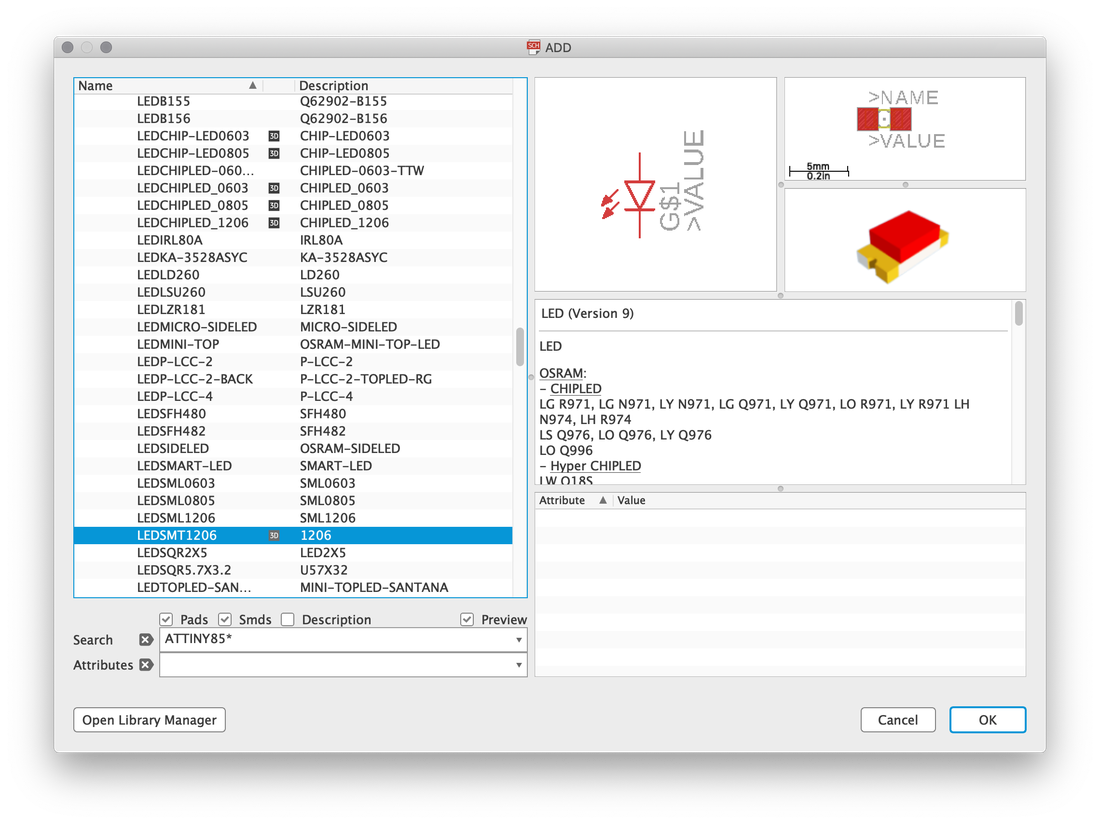Click the parts list vertical scrollbar thumb
Image resolution: width=1100 pixels, height=824 pixels.
point(520,346)
